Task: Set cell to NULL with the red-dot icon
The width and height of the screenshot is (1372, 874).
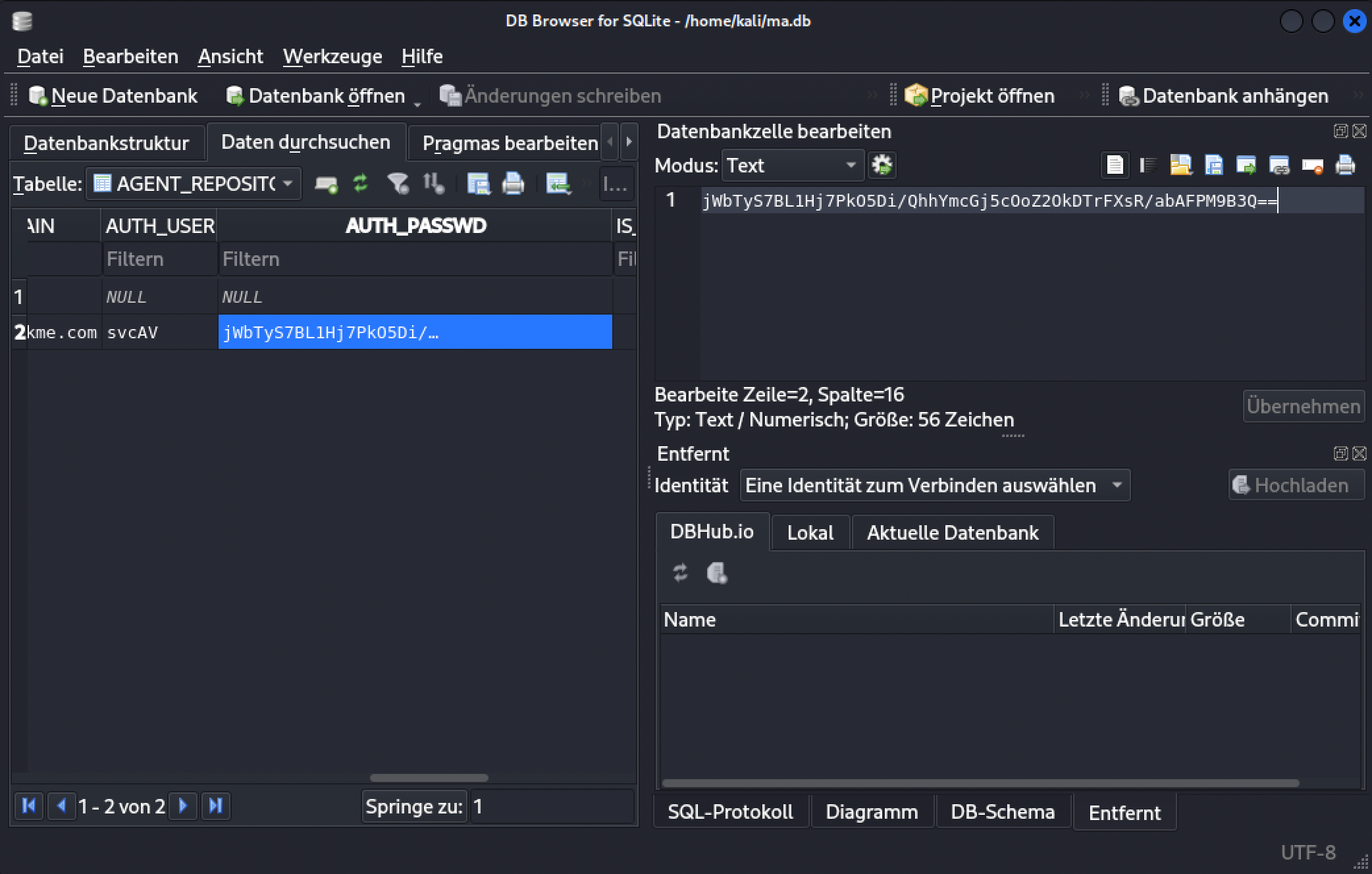Action: pyautogui.click(x=1312, y=165)
